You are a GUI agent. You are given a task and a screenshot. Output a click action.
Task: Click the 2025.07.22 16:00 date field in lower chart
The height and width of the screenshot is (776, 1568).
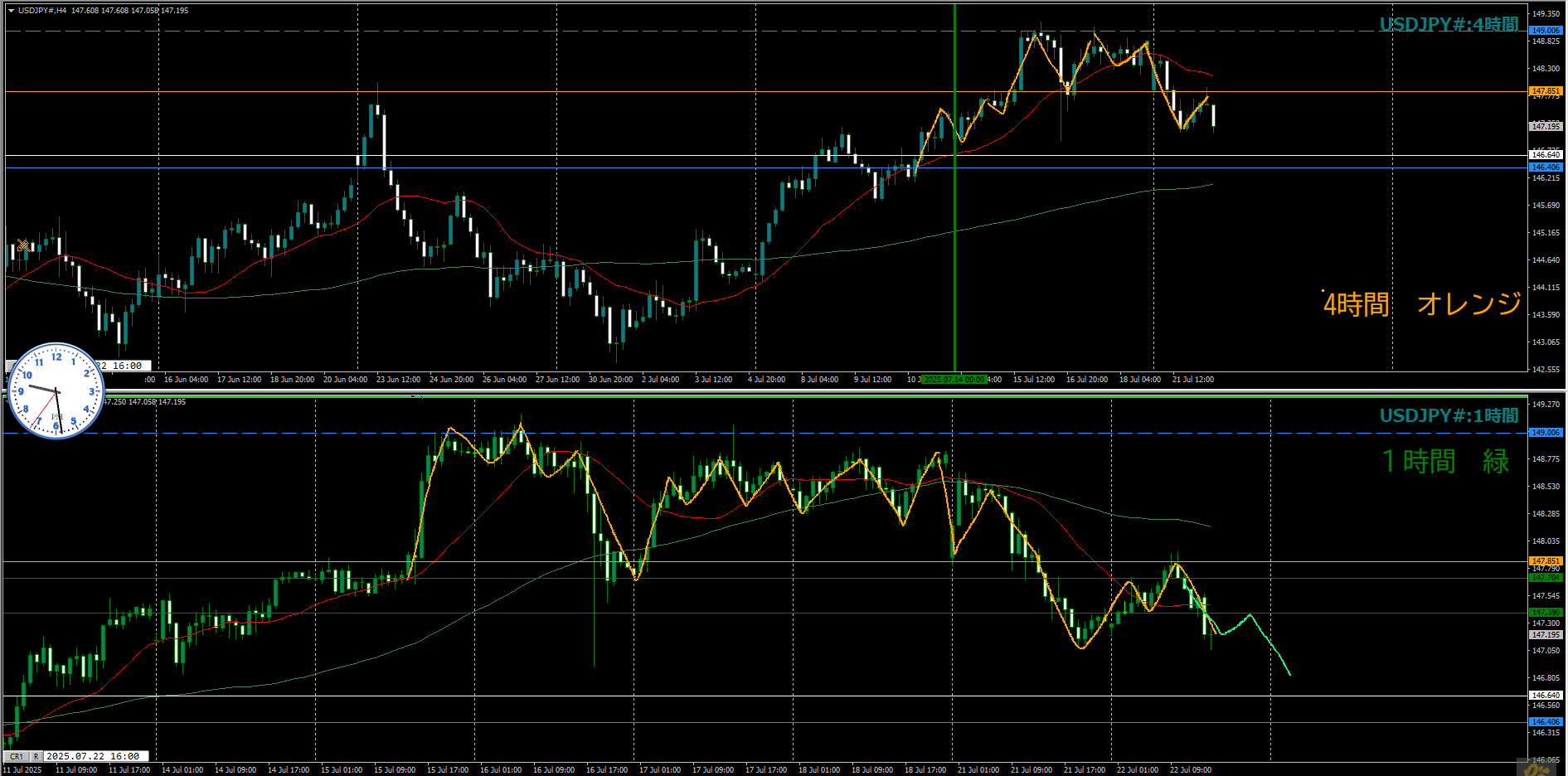click(93, 756)
